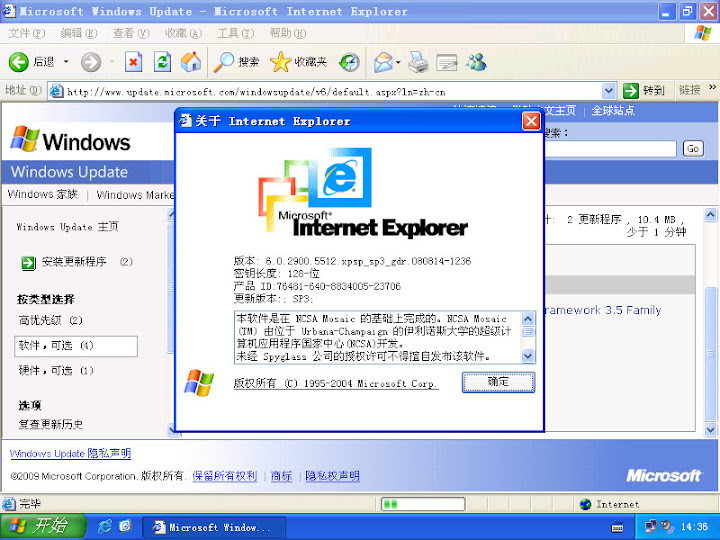Open the Windows Update 隐私声明 link
The width and height of the screenshot is (720, 540).
click(x=70, y=454)
